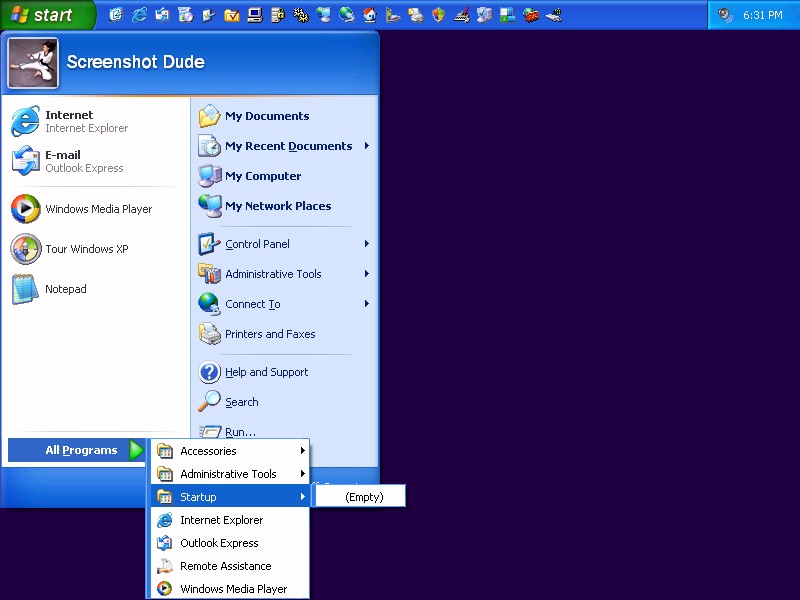
Task: Open Accessories programs folder
Action: coord(208,451)
